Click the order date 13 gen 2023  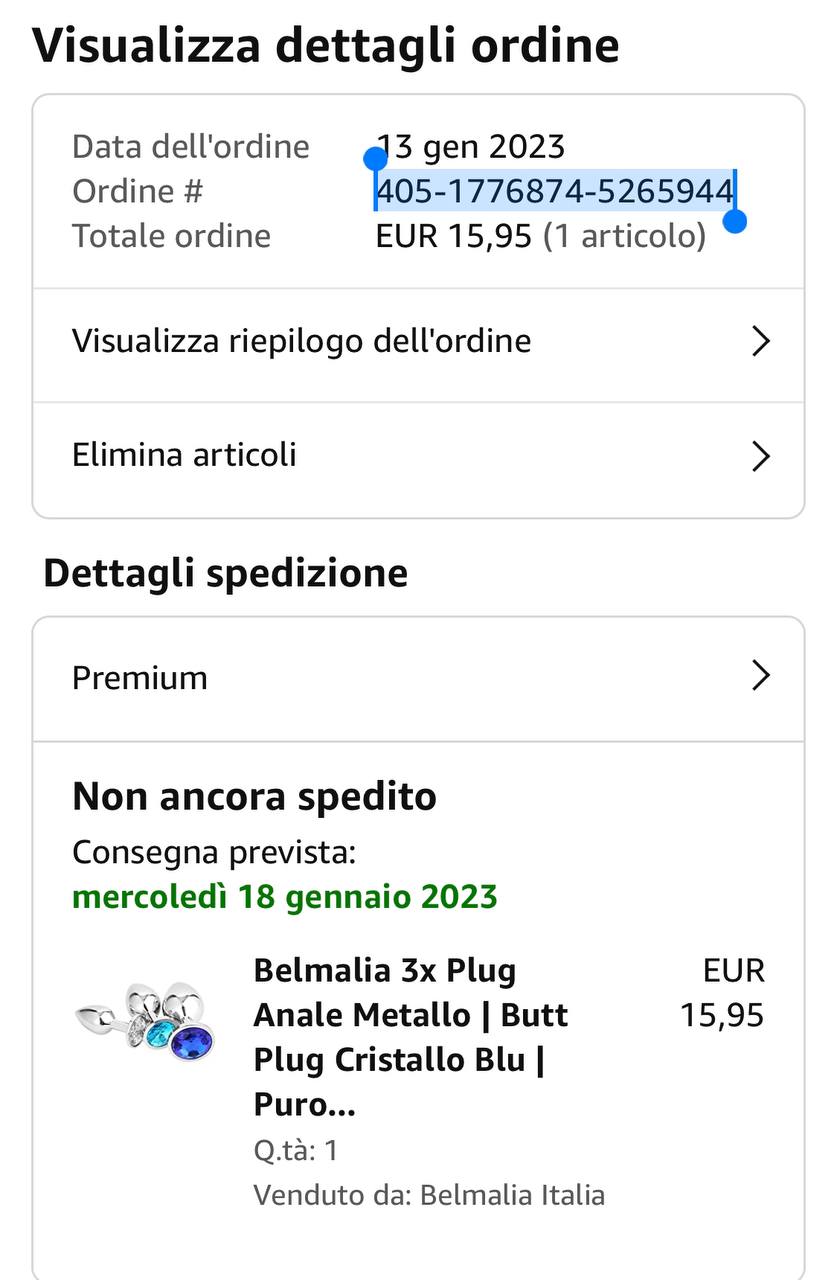(x=470, y=147)
